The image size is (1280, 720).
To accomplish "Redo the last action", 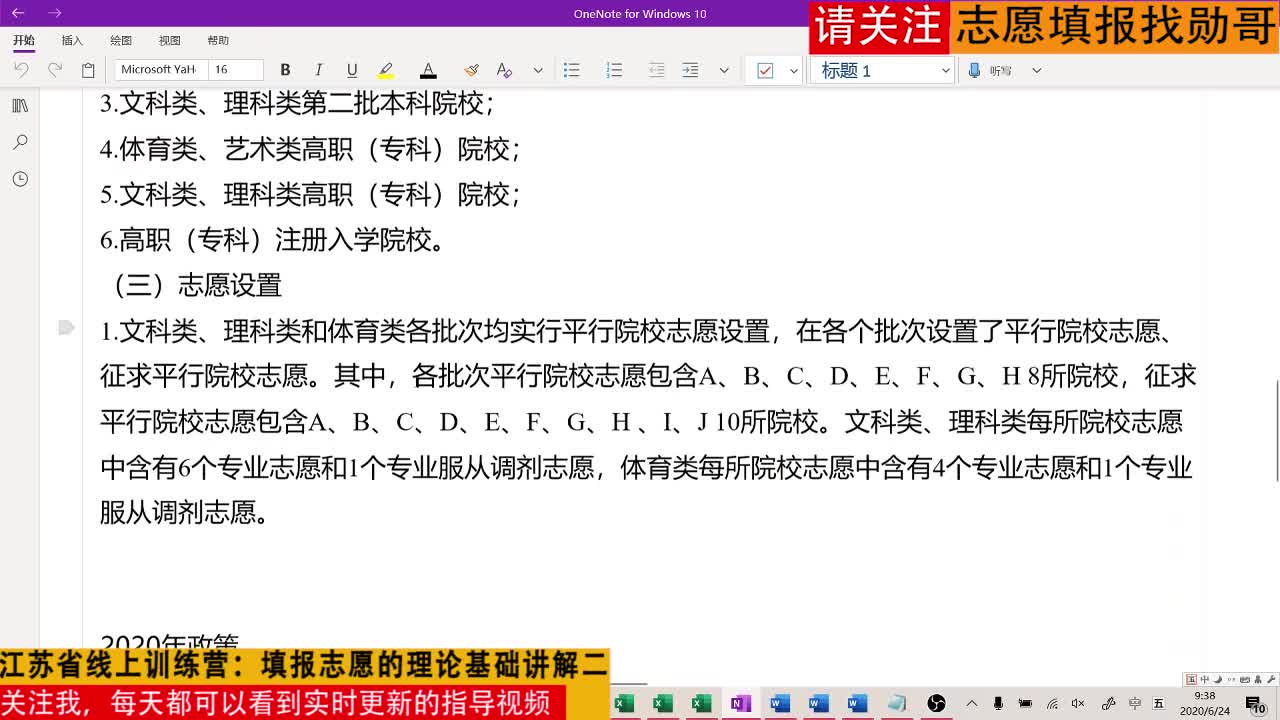I will [55, 70].
